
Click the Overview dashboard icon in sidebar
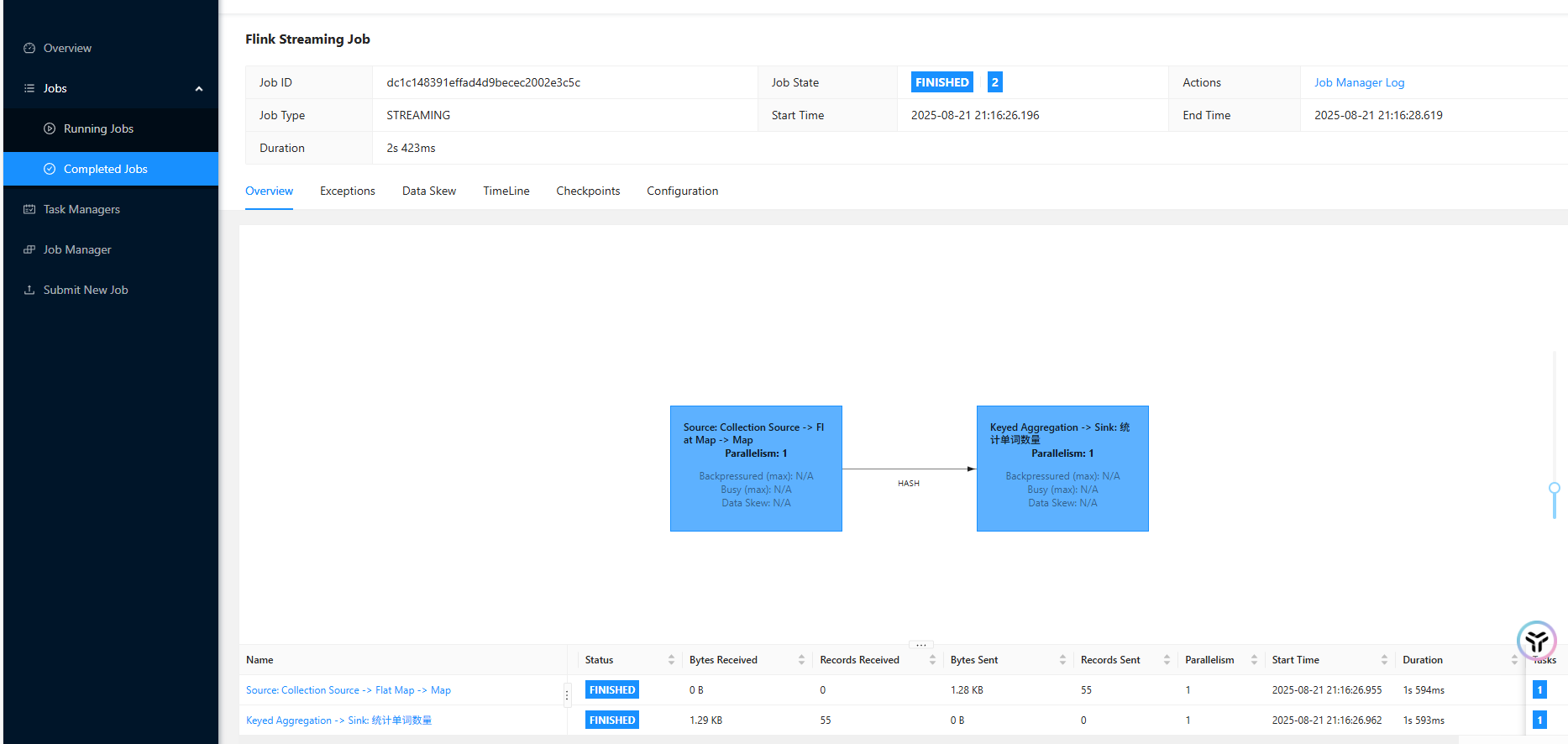click(29, 48)
